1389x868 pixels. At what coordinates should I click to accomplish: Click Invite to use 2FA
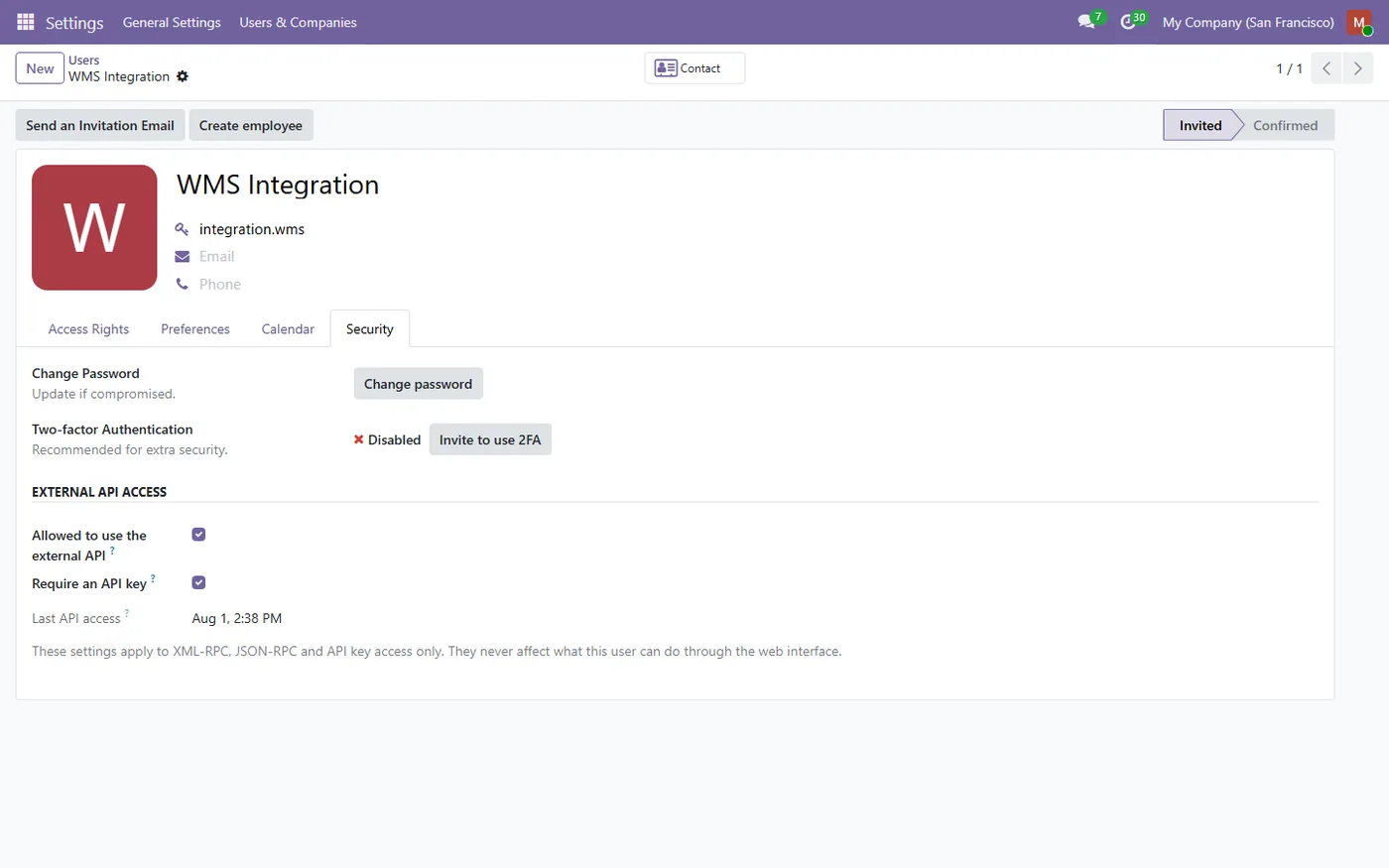pyautogui.click(x=490, y=439)
